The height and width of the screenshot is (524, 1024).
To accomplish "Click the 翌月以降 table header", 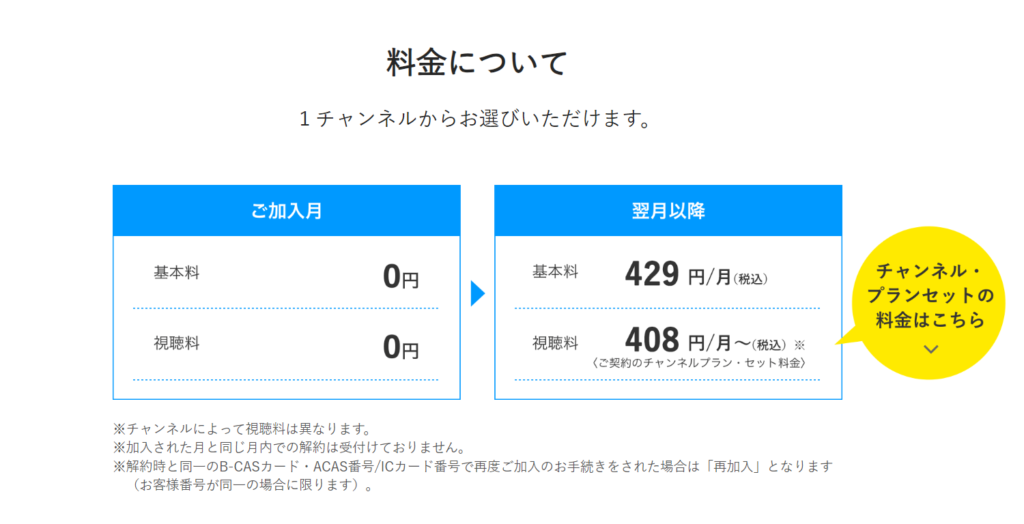I will [x=668, y=211].
